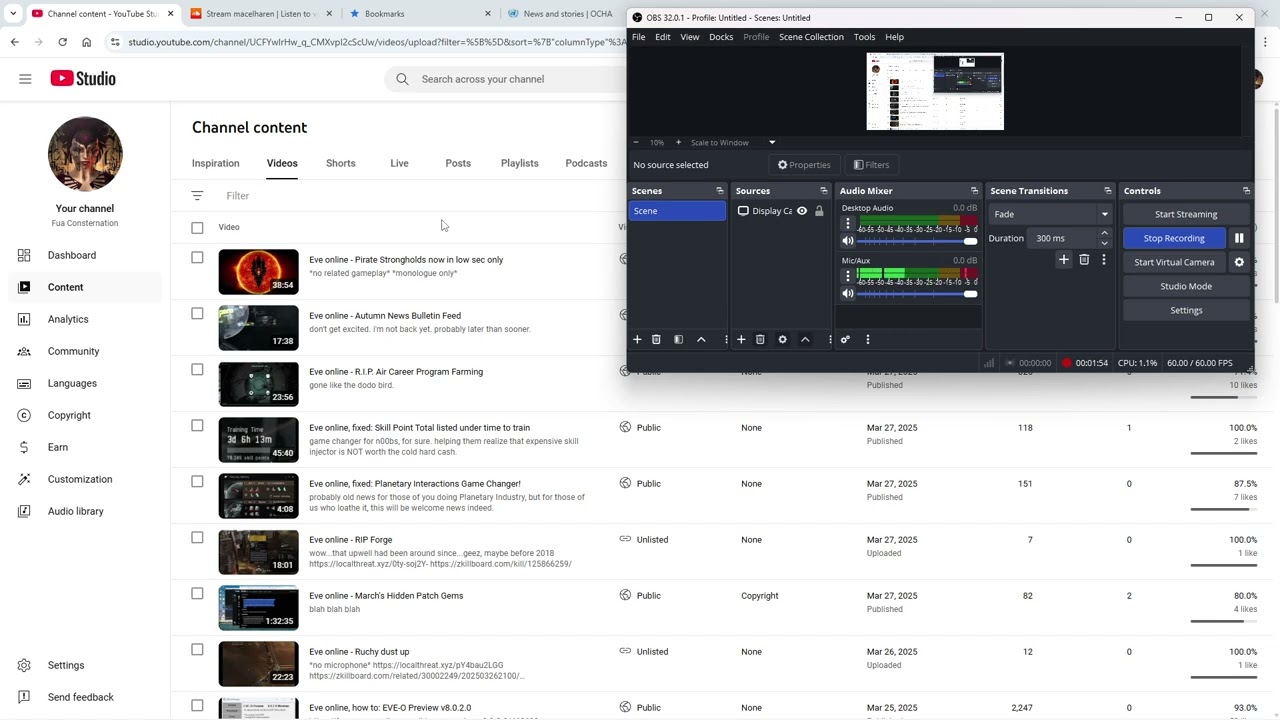Image resolution: width=1280 pixels, height=720 pixels.
Task: Click Stop Recording in OBS
Action: (x=1174, y=238)
